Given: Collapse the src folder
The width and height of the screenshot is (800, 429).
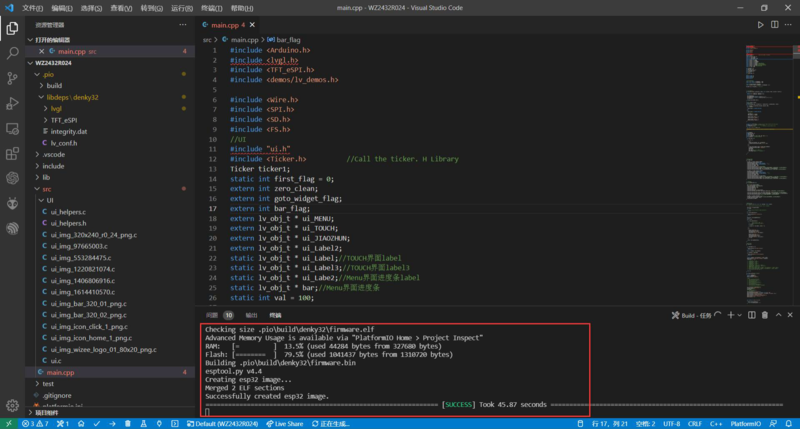Looking at the screenshot, I should 37,189.
